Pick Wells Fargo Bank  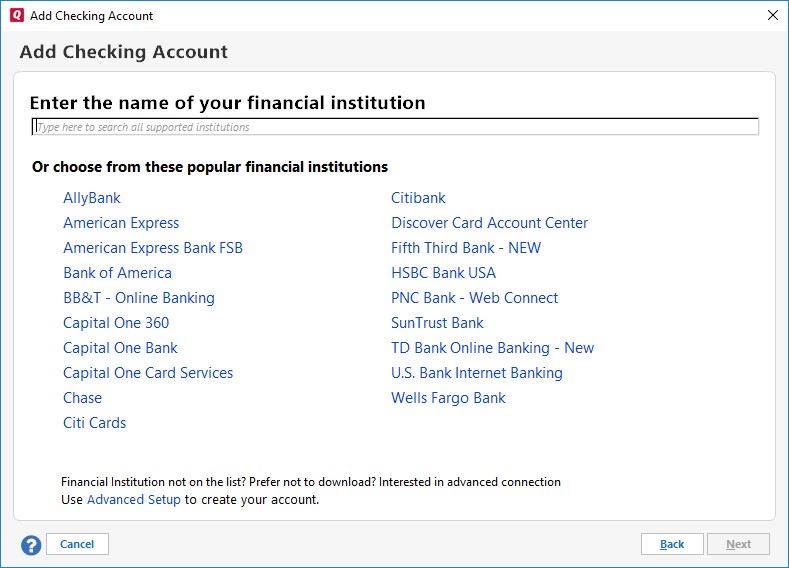(x=448, y=398)
